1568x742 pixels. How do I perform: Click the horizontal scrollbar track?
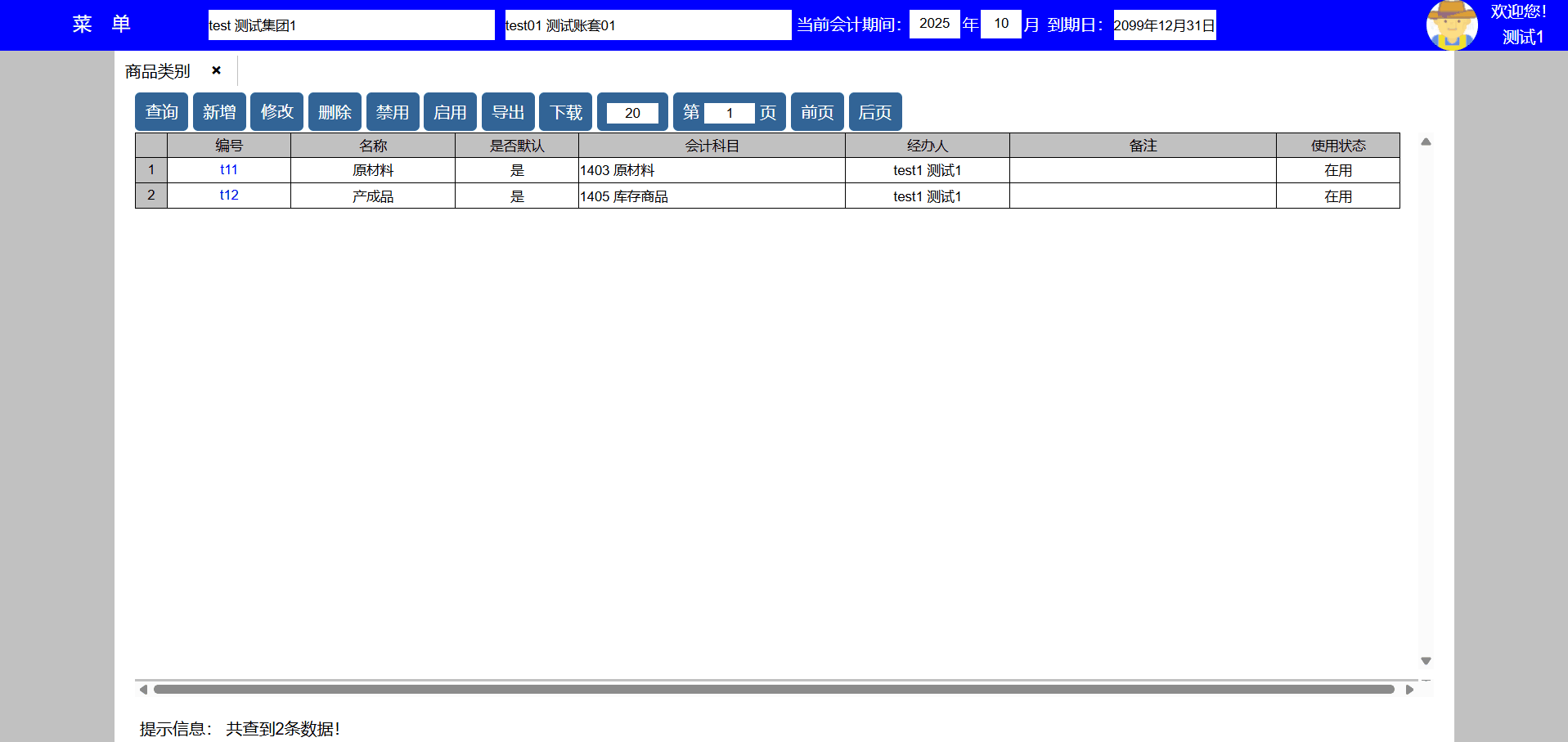[773, 690]
